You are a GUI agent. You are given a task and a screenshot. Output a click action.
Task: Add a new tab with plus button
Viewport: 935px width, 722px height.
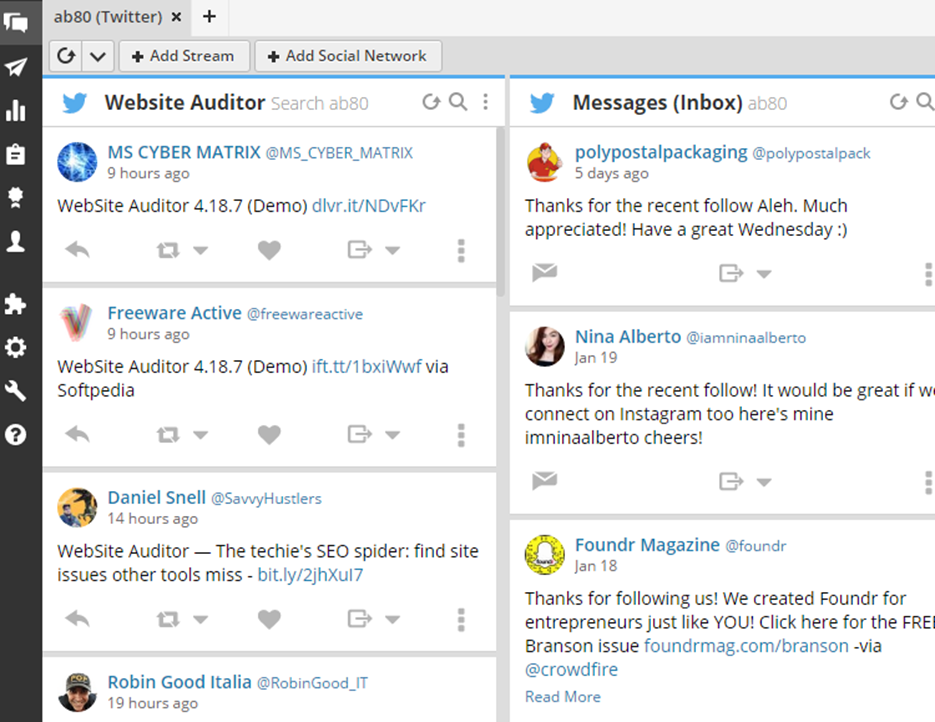click(x=209, y=16)
